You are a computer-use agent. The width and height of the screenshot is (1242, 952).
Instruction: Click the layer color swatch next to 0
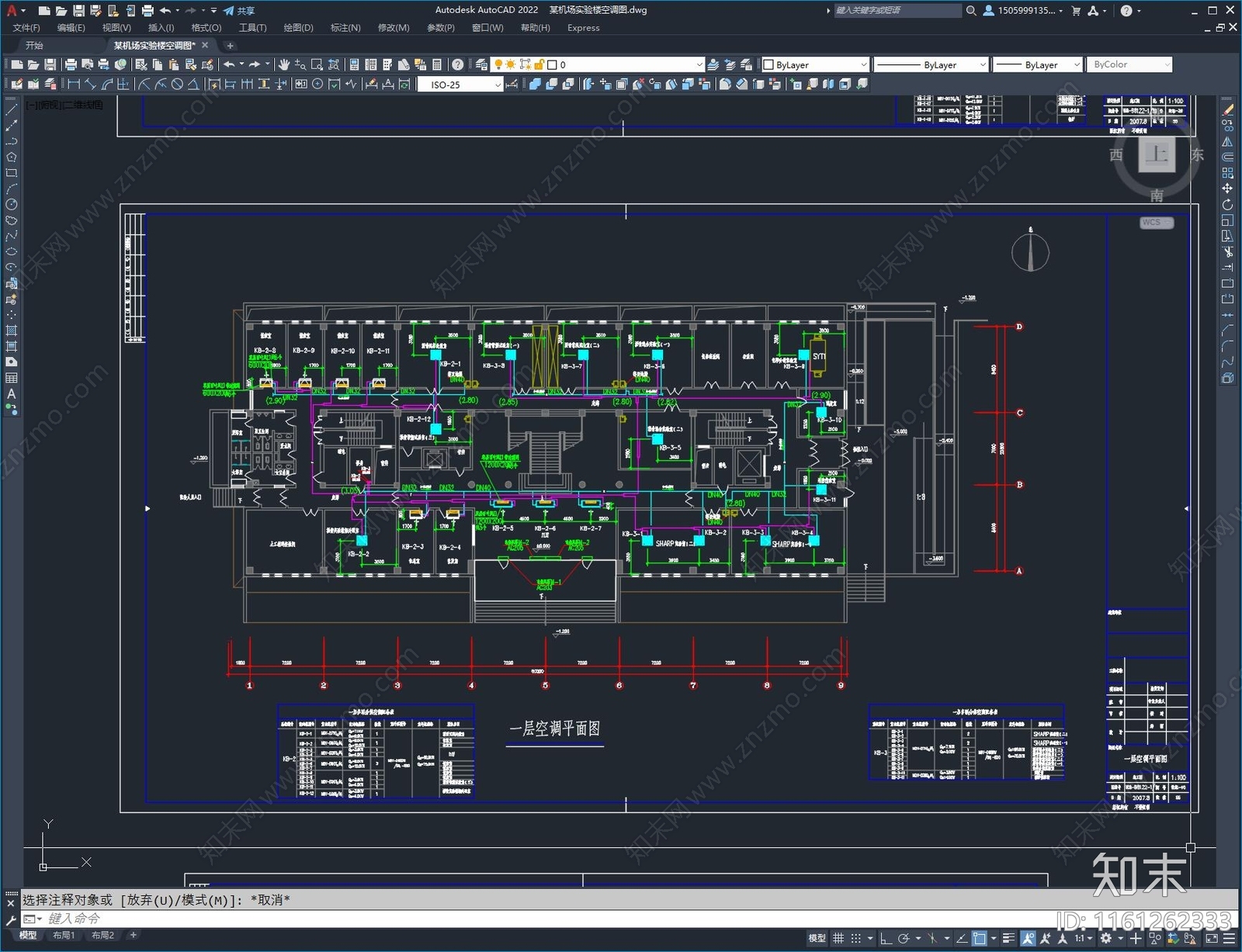[x=552, y=64]
